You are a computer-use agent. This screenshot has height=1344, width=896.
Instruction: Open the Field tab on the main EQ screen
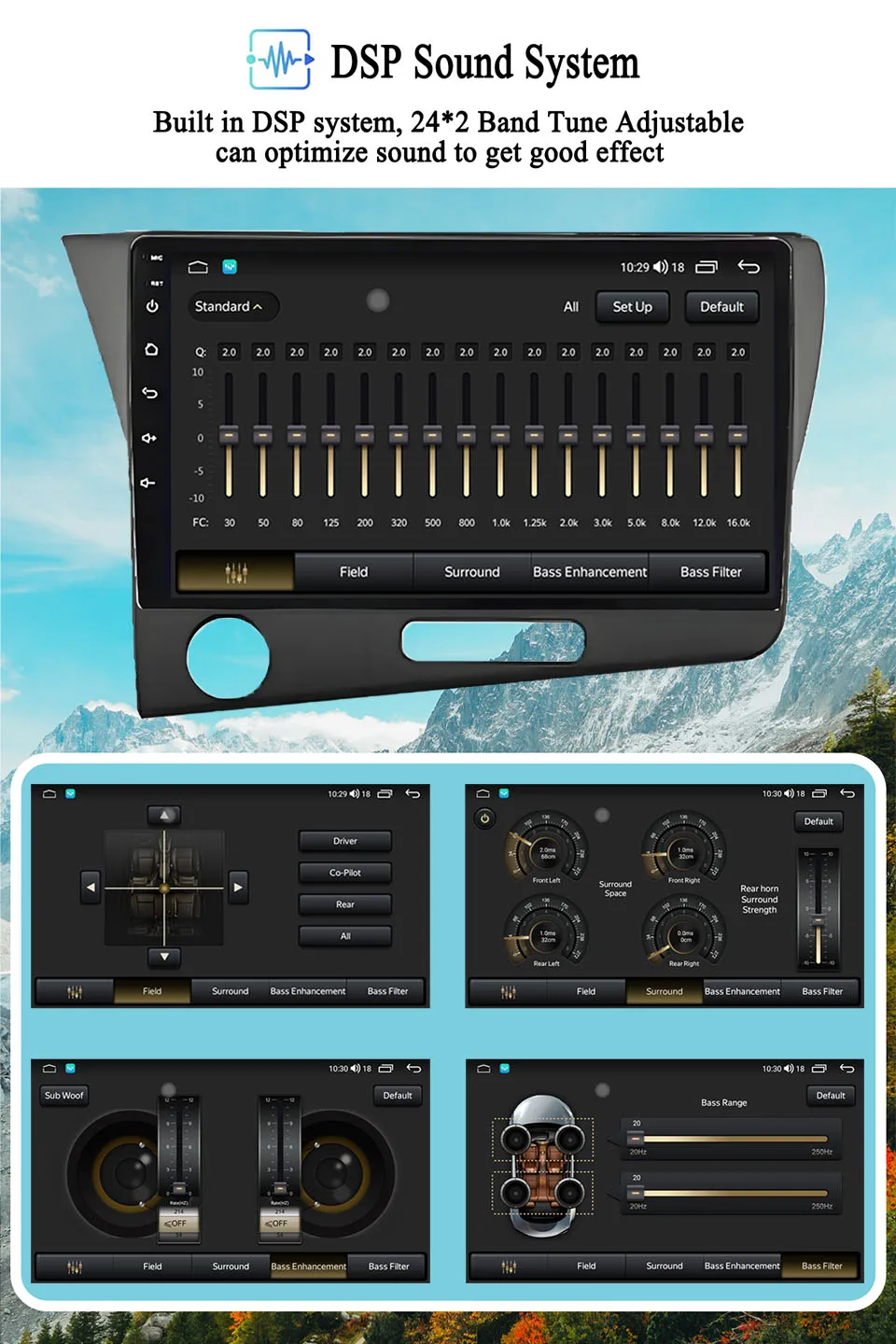pos(354,572)
